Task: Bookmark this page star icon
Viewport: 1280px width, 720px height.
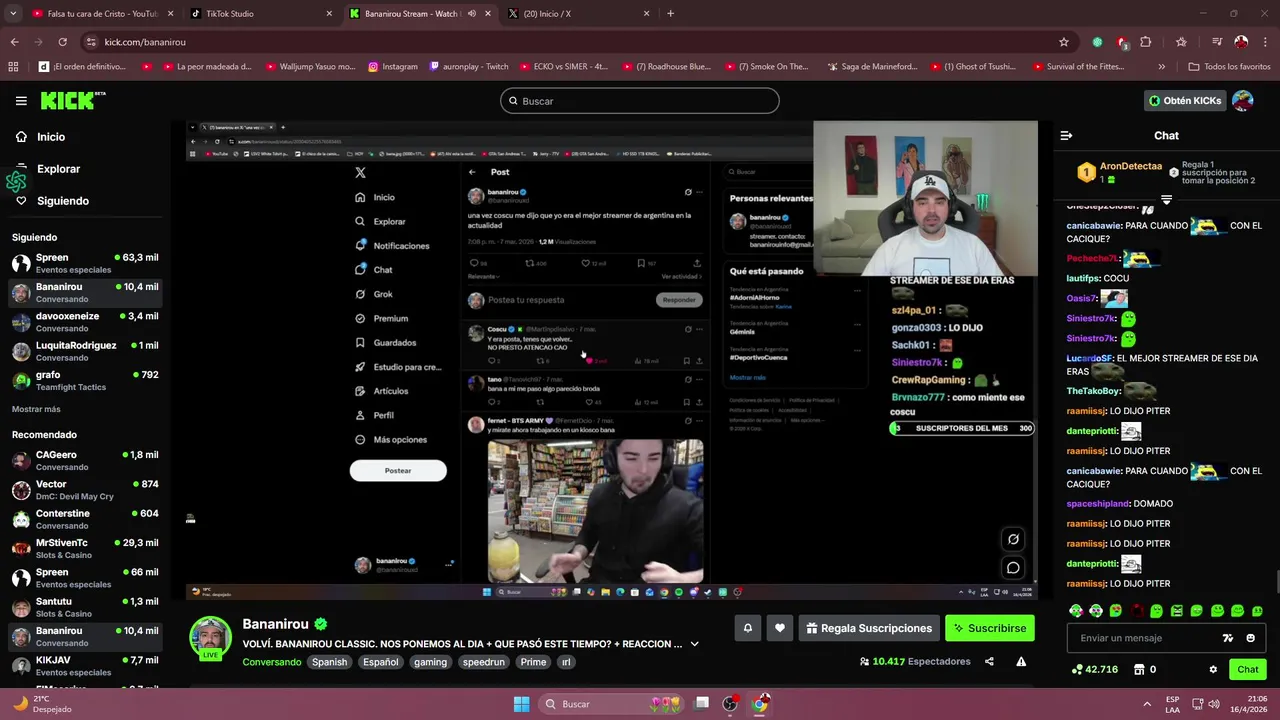Action: tap(1063, 42)
